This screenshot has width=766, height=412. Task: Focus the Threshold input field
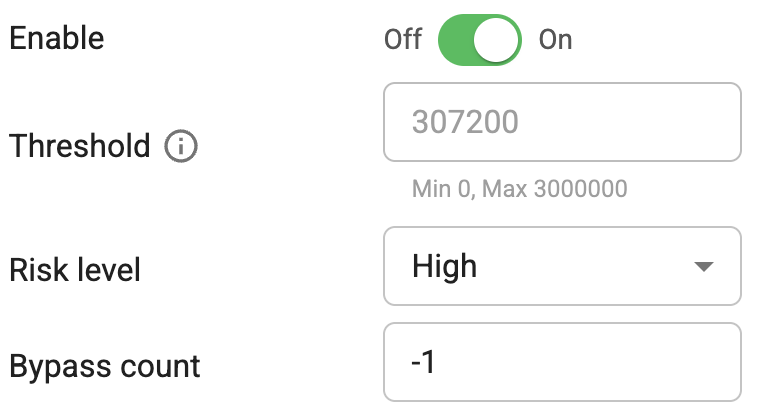562,122
